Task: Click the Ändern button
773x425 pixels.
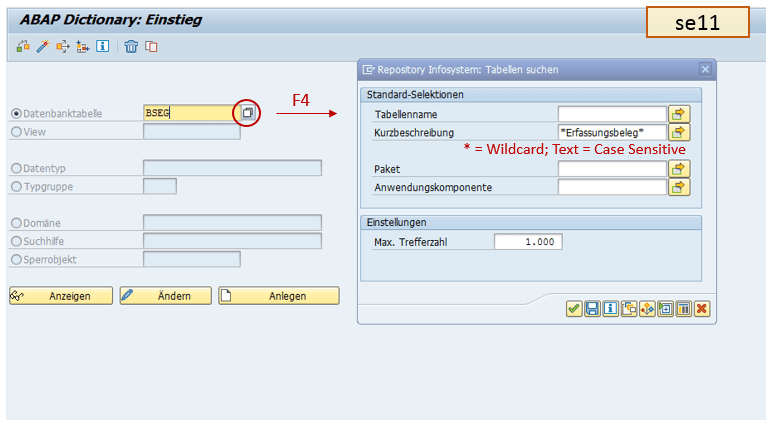Action: tap(166, 296)
